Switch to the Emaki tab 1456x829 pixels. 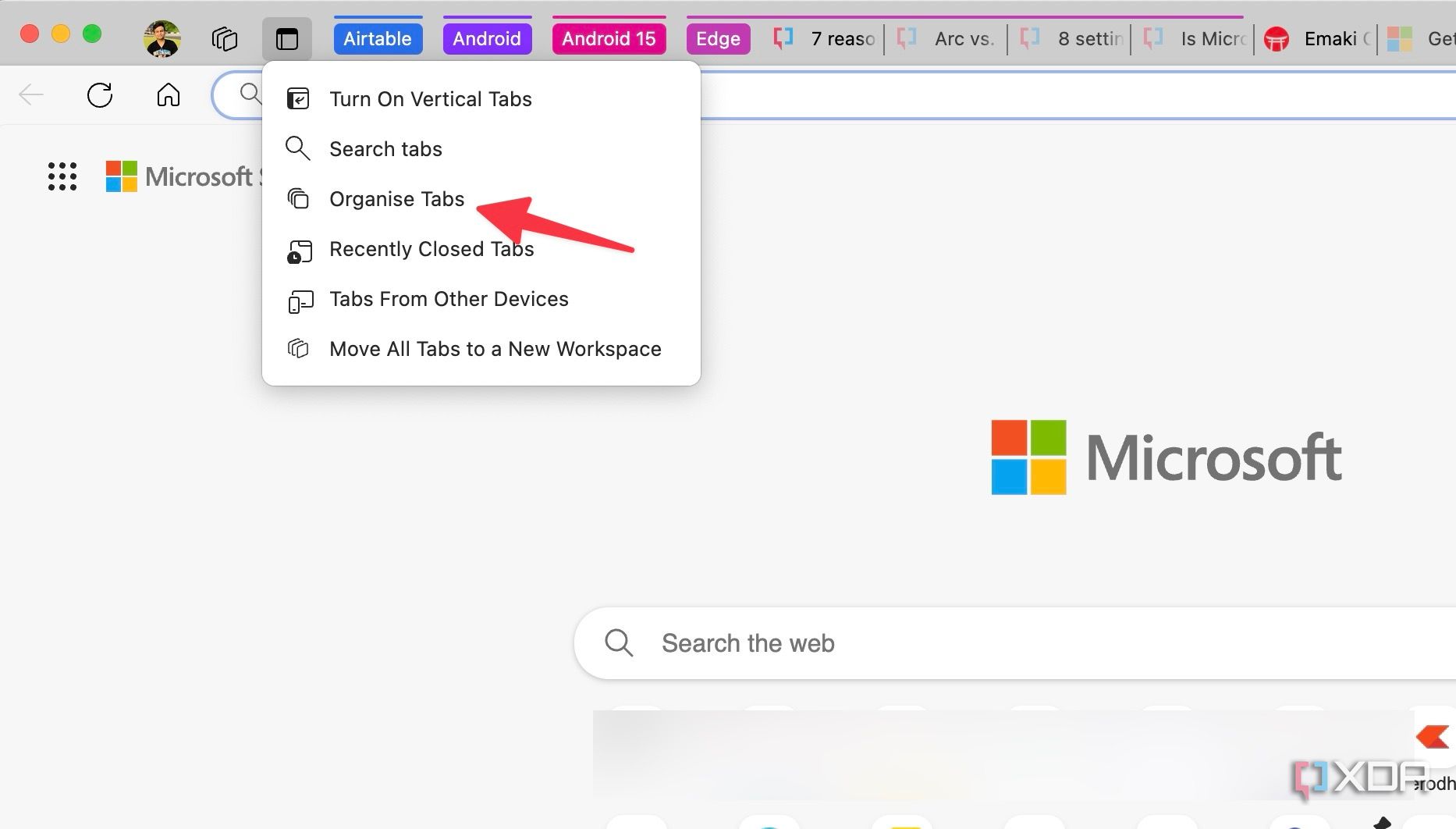1317,38
